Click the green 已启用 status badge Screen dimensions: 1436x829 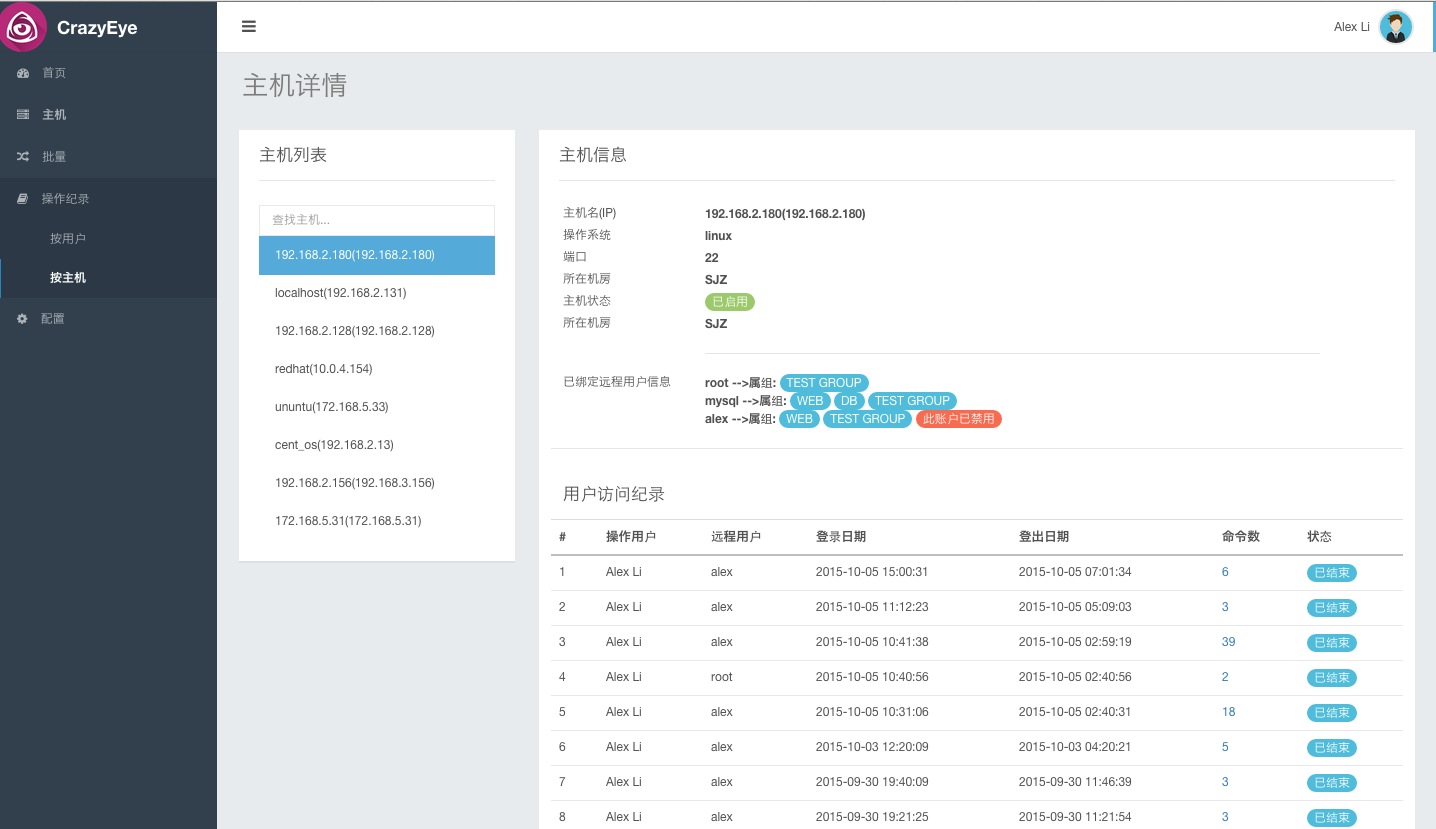(729, 301)
